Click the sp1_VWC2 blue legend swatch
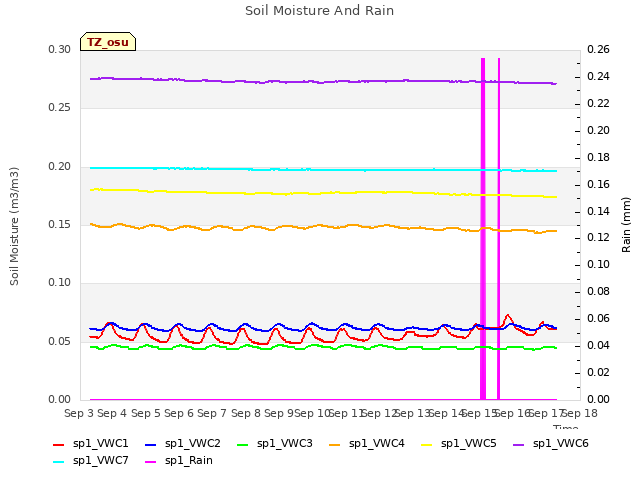This screenshot has height=480, width=640. [151, 444]
